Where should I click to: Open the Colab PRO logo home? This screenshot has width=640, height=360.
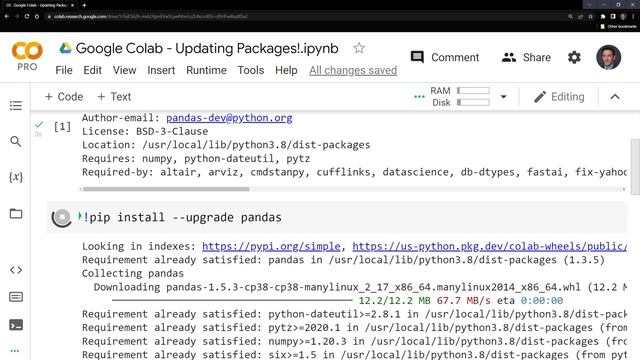tap(27, 56)
